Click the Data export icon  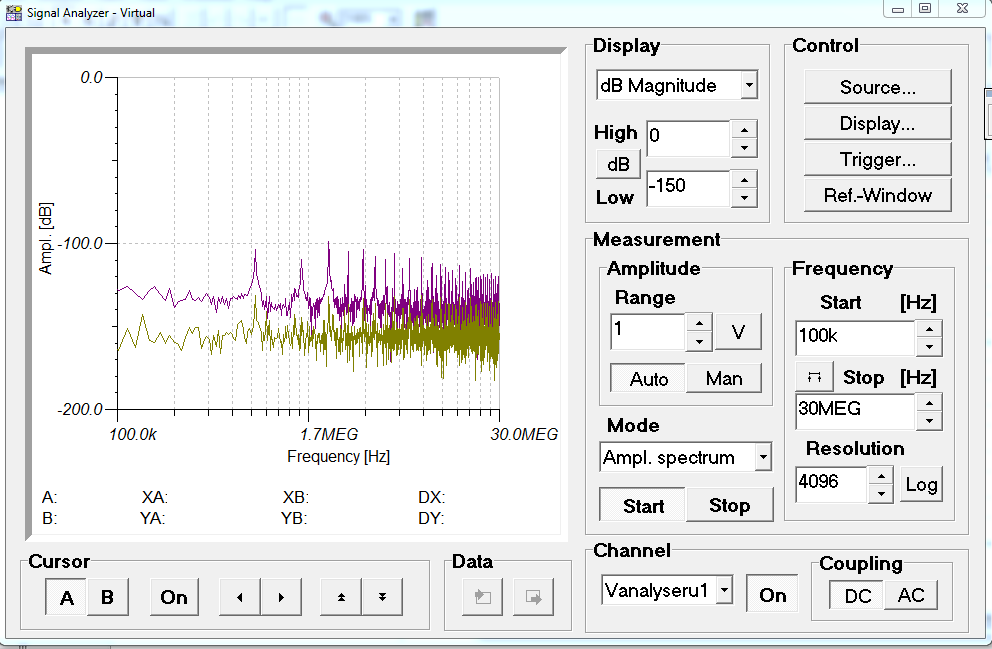pyautogui.click(x=533, y=597)
